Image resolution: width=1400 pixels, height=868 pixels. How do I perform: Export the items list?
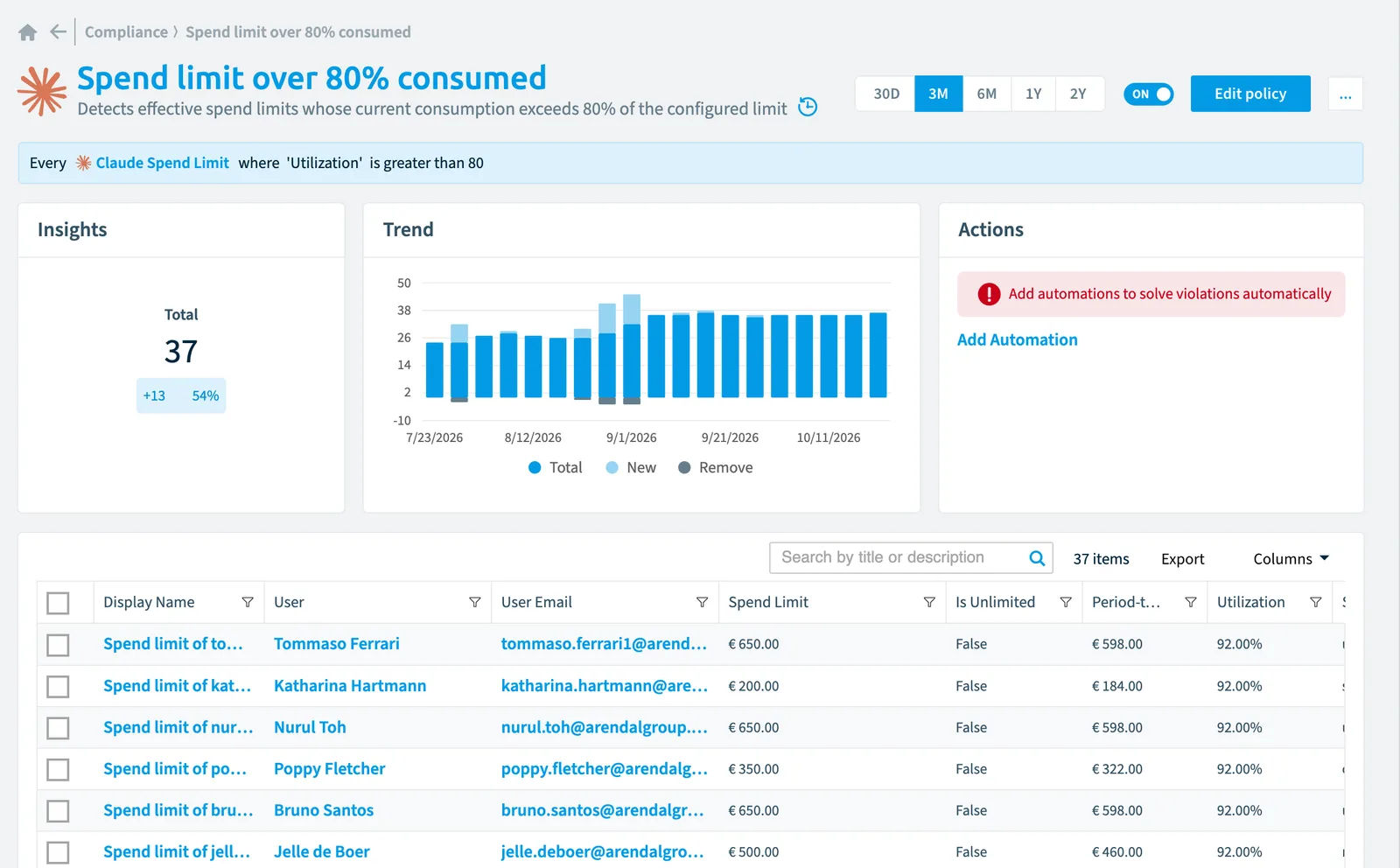click(x=1182, y=559)
